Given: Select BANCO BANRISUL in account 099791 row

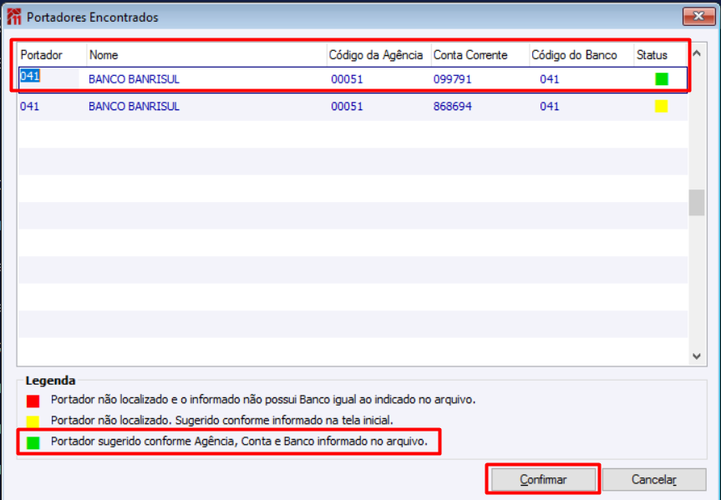Looking at the screenshot, I should click(134, 79).
